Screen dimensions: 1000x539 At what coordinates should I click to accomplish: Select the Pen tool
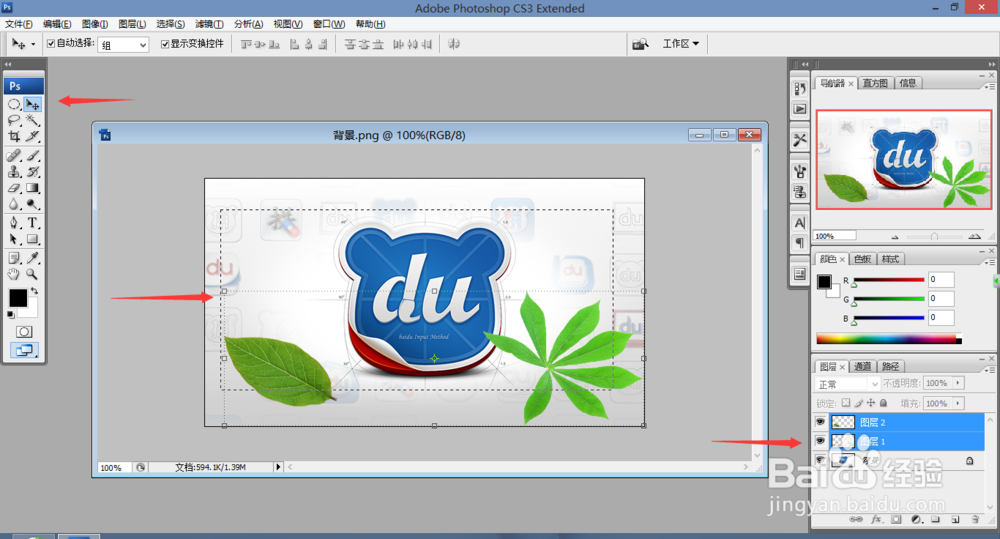coord(14,223)
